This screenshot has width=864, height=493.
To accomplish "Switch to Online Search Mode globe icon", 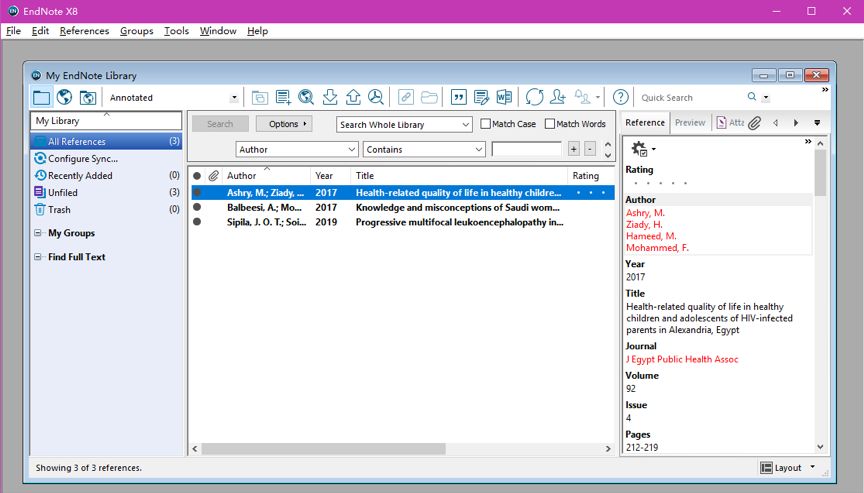I will [x=64, y=97].
